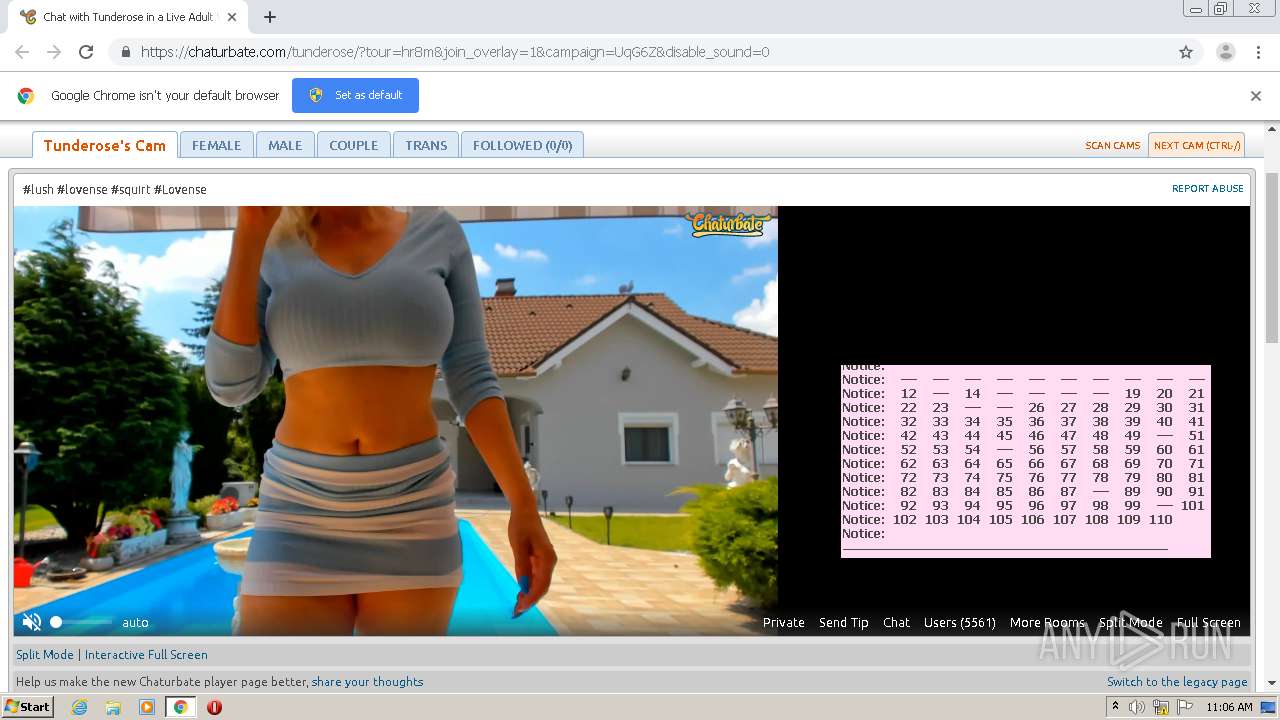Click the padlock site info icon
Screen dimensions: 1280x720
pyautogui.click(x=125, y=52)
